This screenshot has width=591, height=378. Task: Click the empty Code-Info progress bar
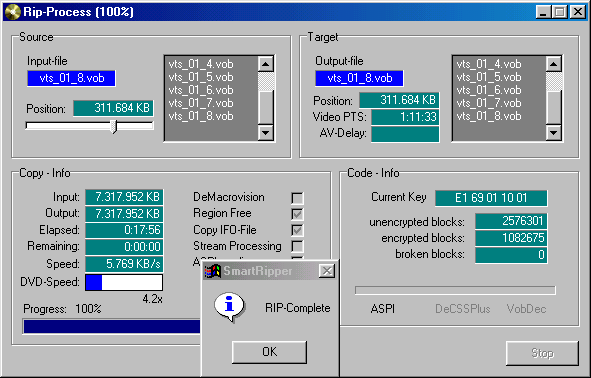[x=455, y=290]
